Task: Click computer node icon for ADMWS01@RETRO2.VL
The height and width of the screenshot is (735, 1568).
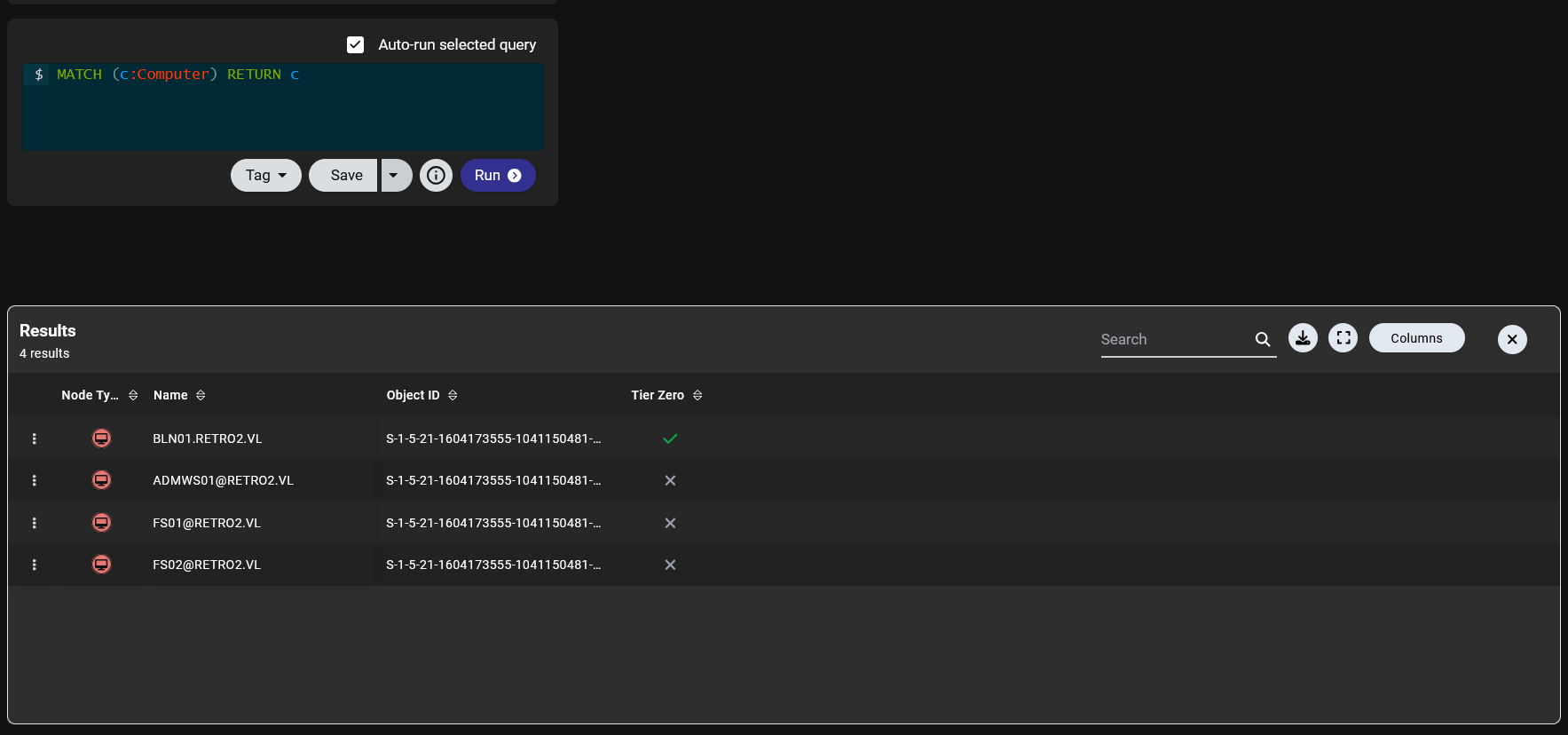Action: pyautogui.click(x=102, y=480)
